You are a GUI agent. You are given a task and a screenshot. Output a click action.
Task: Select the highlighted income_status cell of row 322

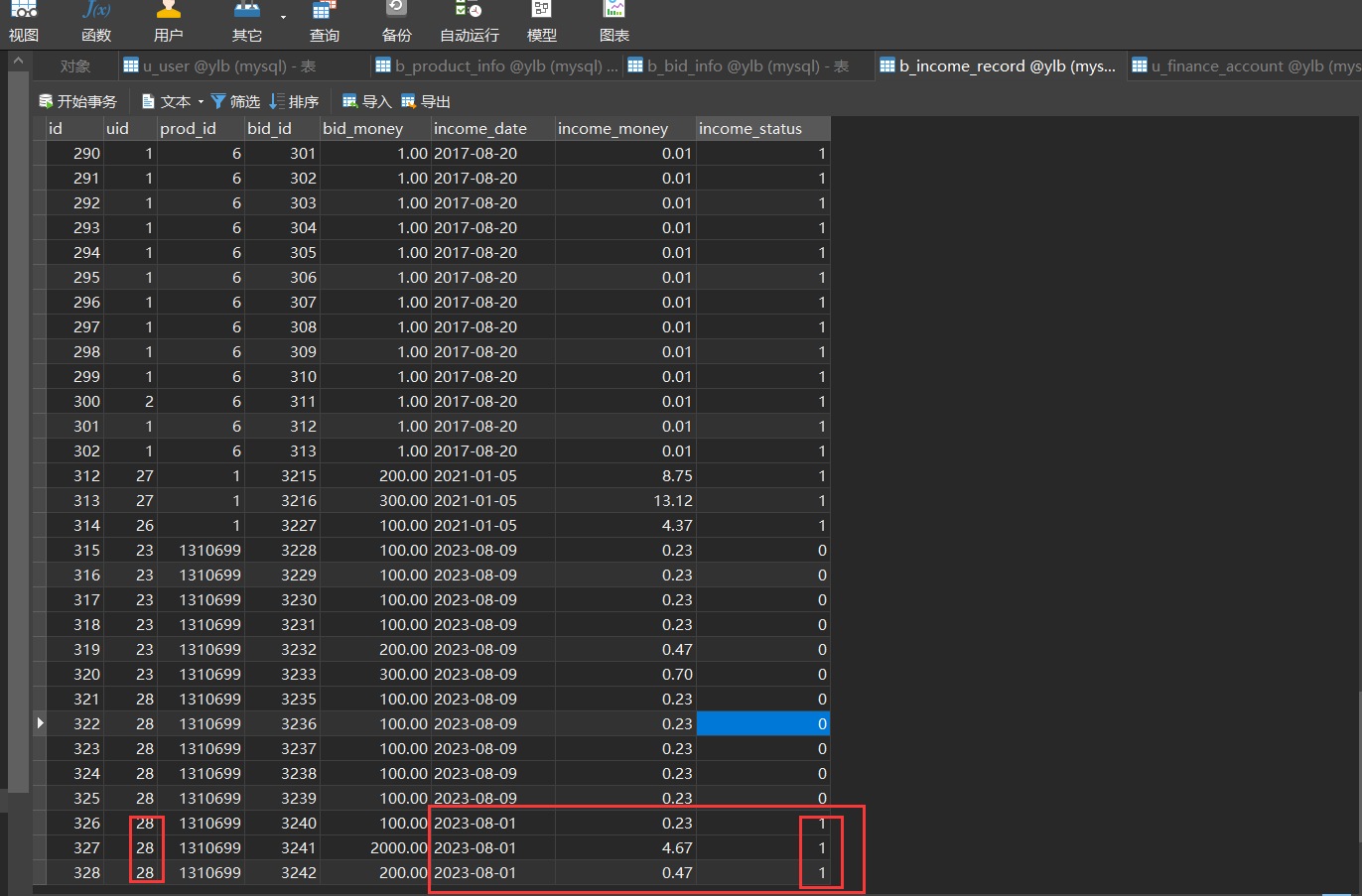pos(762,723)
